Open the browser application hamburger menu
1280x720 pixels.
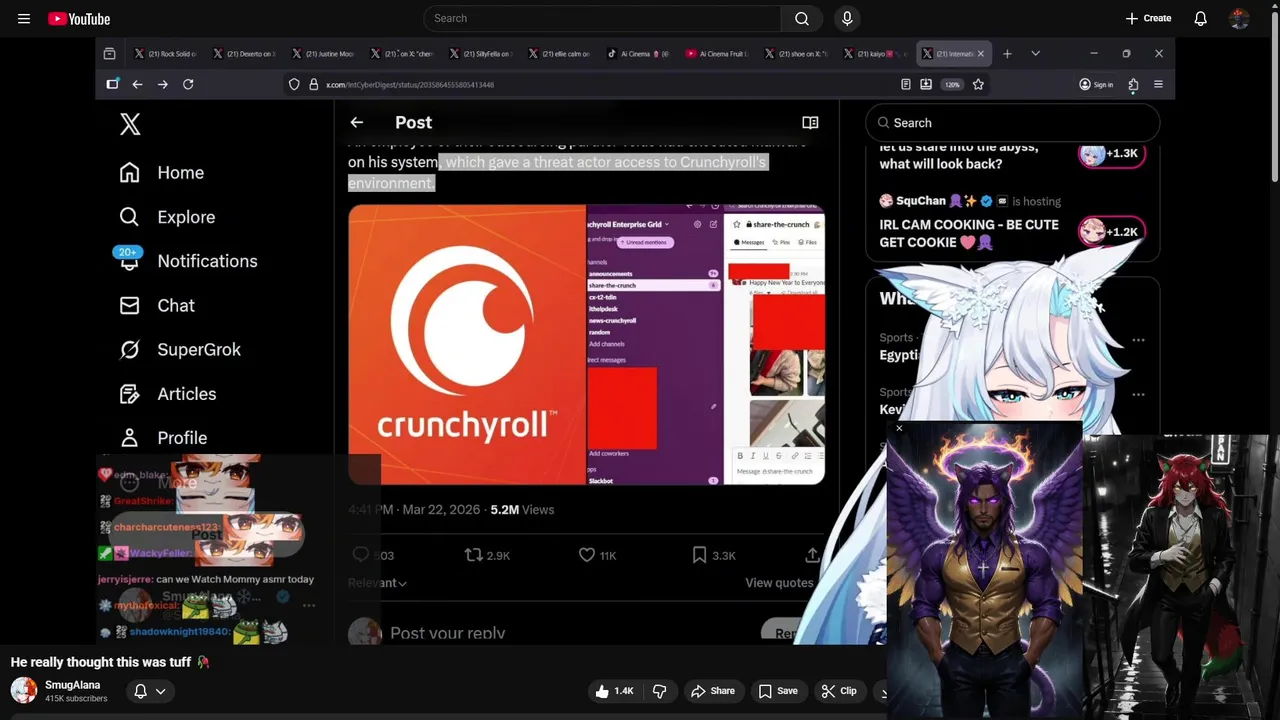tap(1158, 85)
